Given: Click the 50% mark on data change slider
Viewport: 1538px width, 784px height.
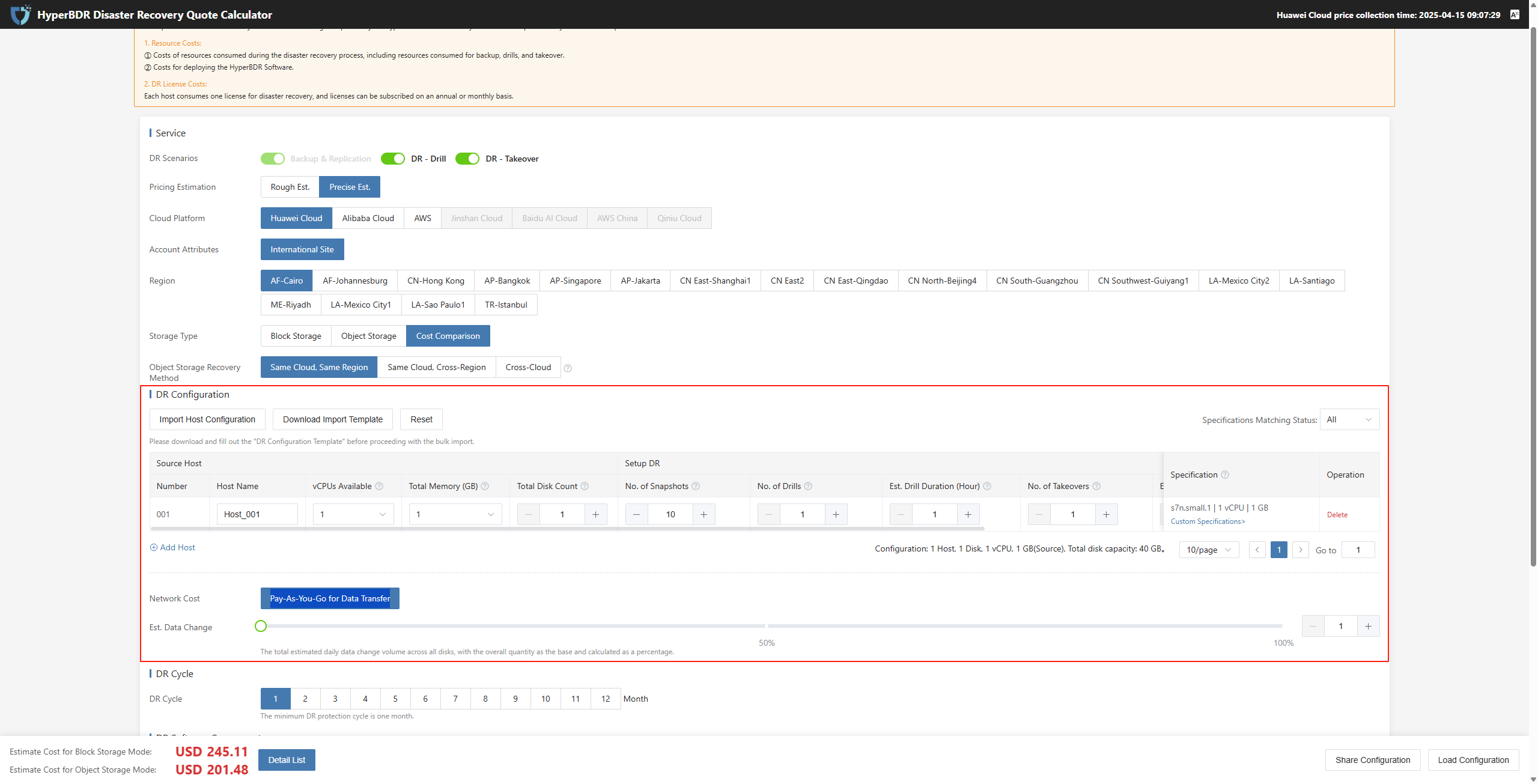Looking at the screenshot, I should tap(767, 626).
